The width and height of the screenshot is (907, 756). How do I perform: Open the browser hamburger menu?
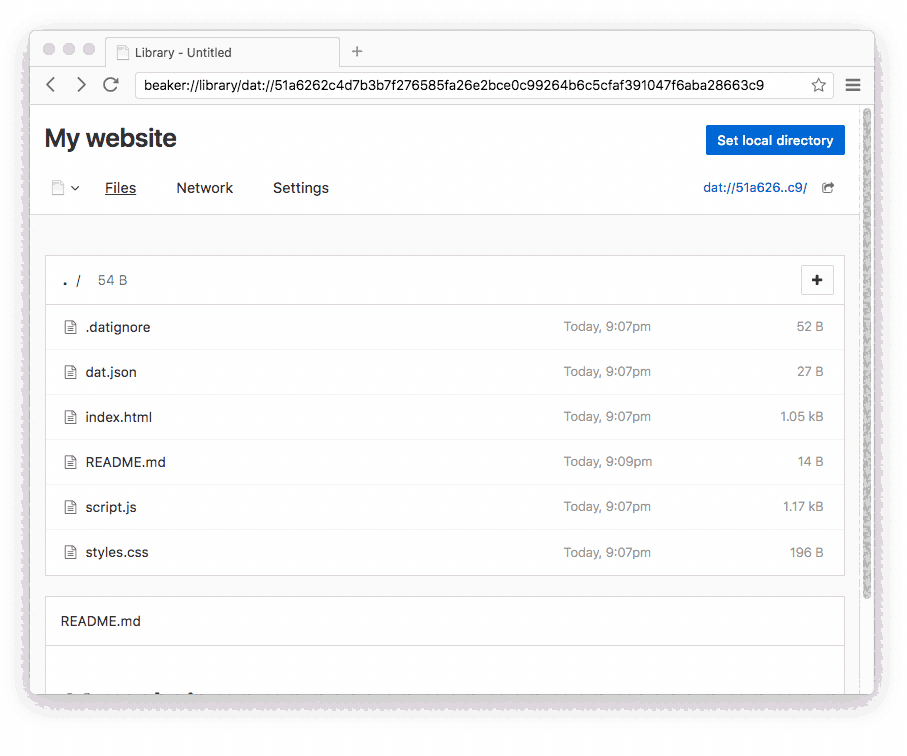853,85
